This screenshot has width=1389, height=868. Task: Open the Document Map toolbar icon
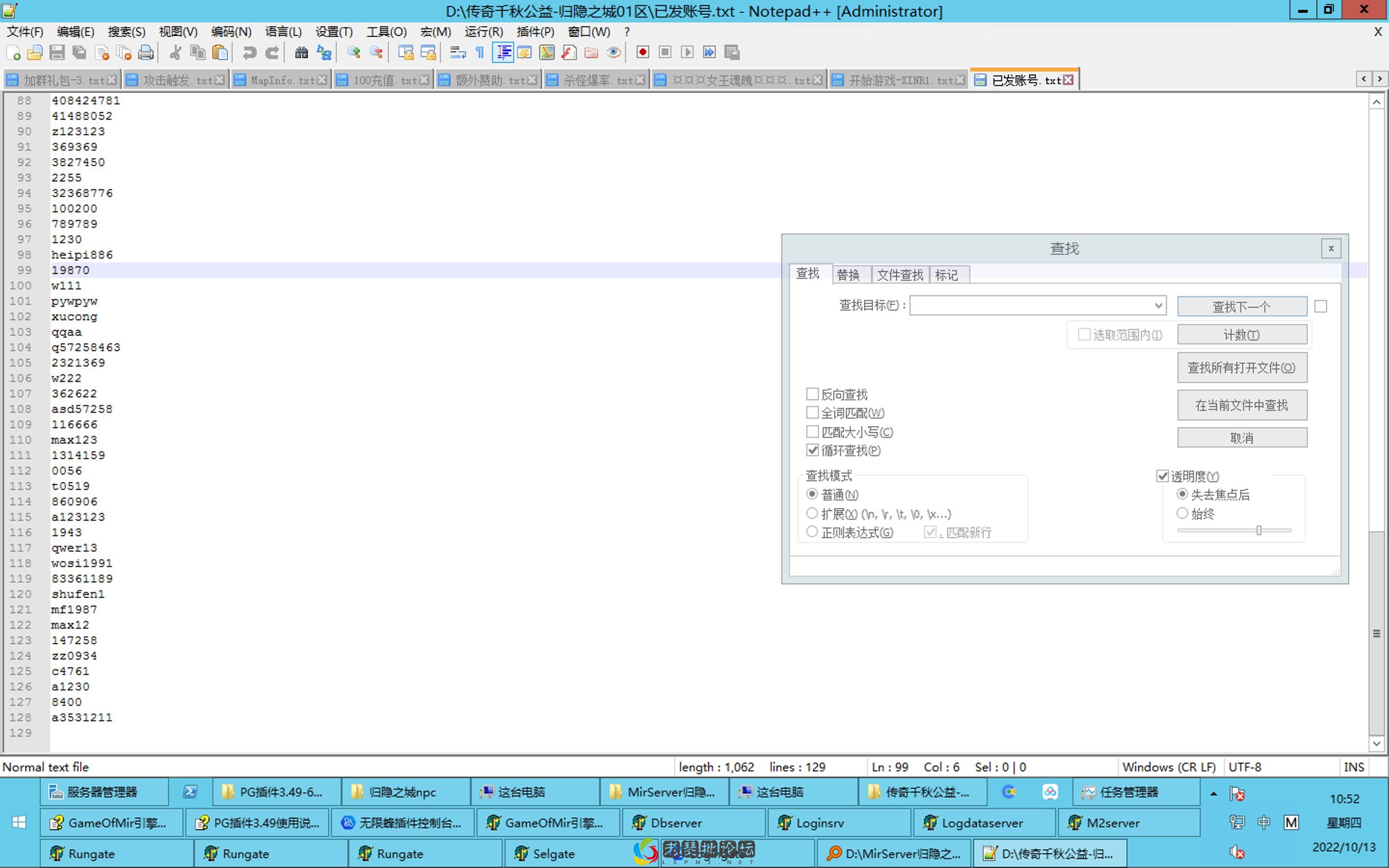pos(546,53)
